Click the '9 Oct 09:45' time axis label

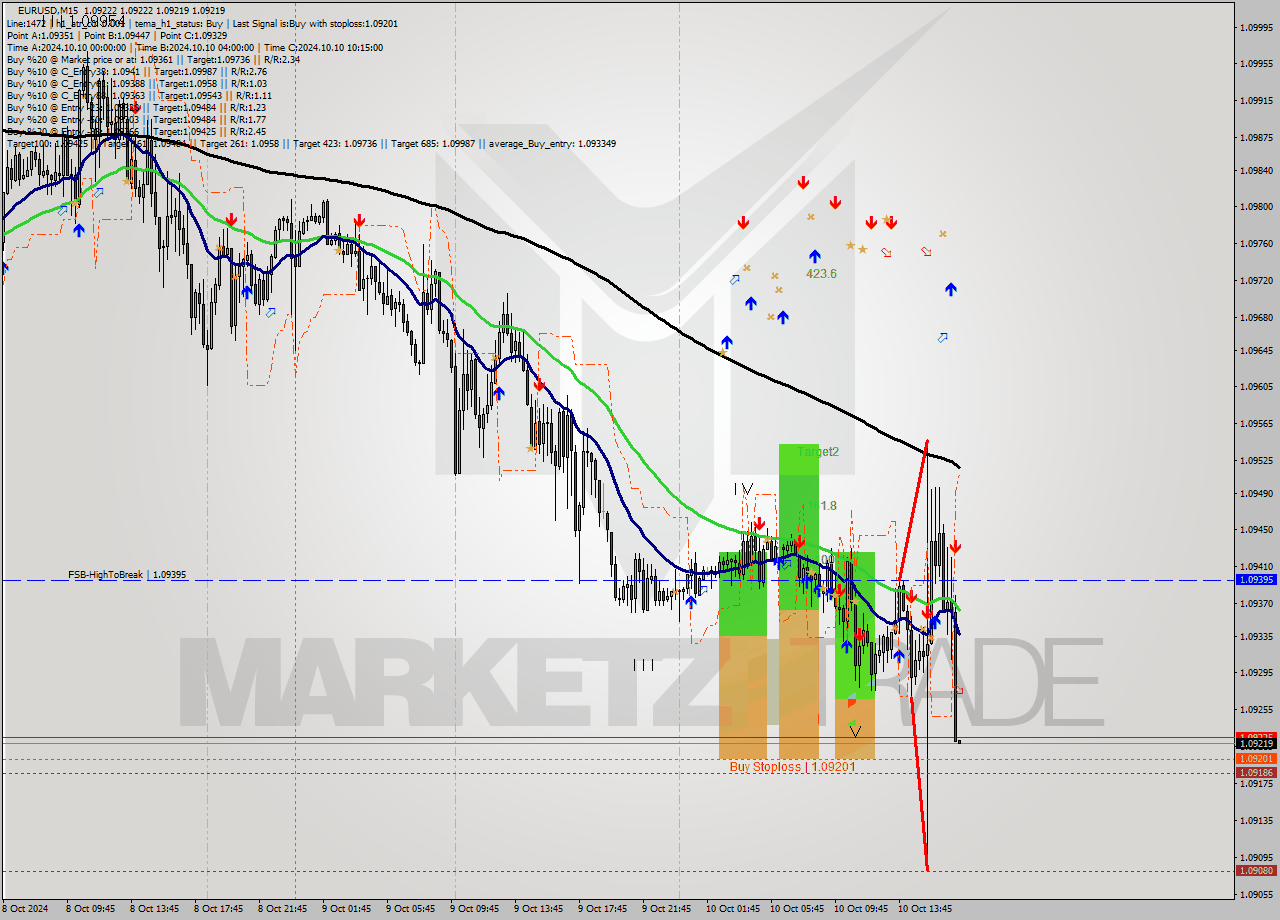[474, 909]
